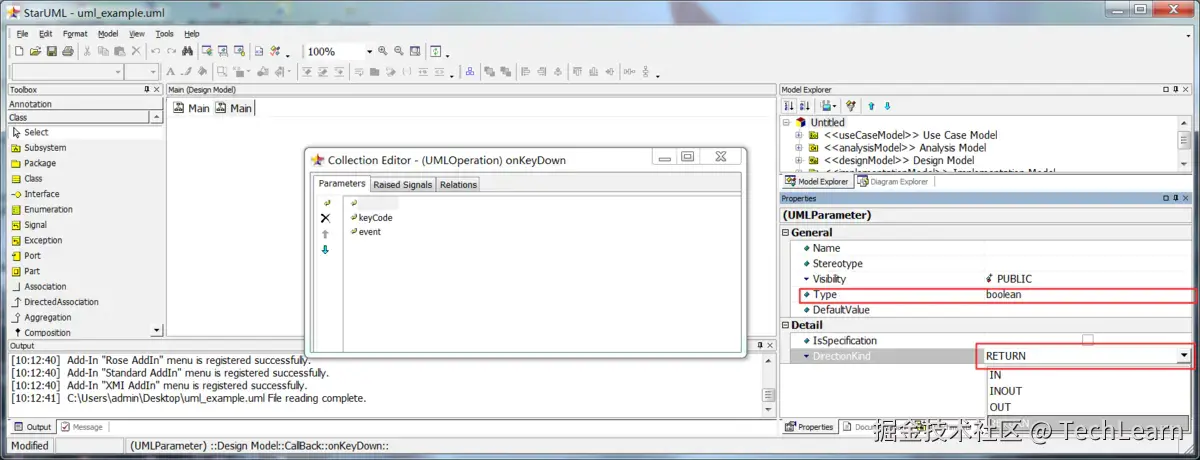This screenshot has height=460, width=1200.
Task: Switch to the Raised Signals tab
Action: point(403,185)
